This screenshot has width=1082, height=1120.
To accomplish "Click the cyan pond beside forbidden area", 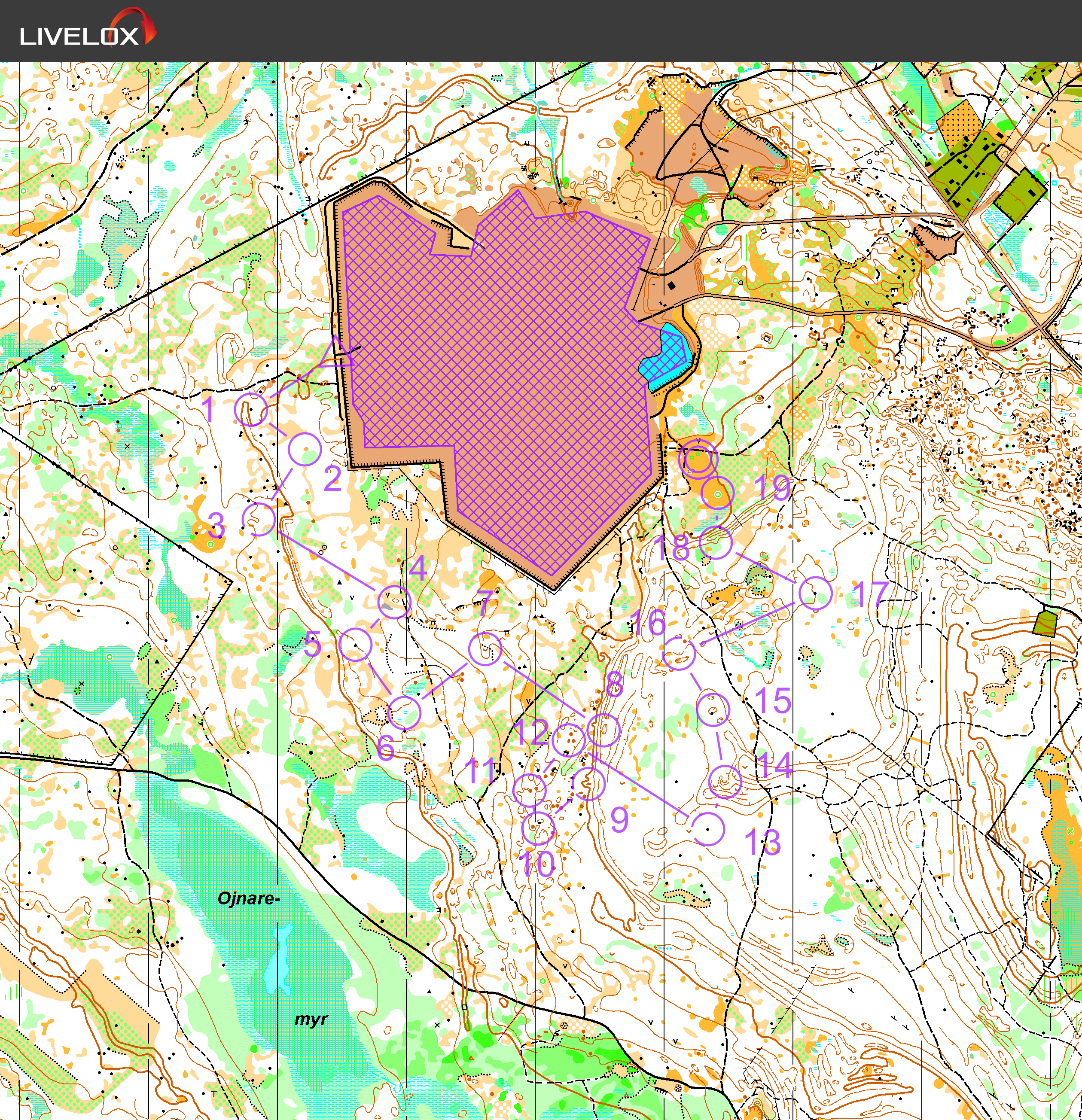I will [667, 358].
